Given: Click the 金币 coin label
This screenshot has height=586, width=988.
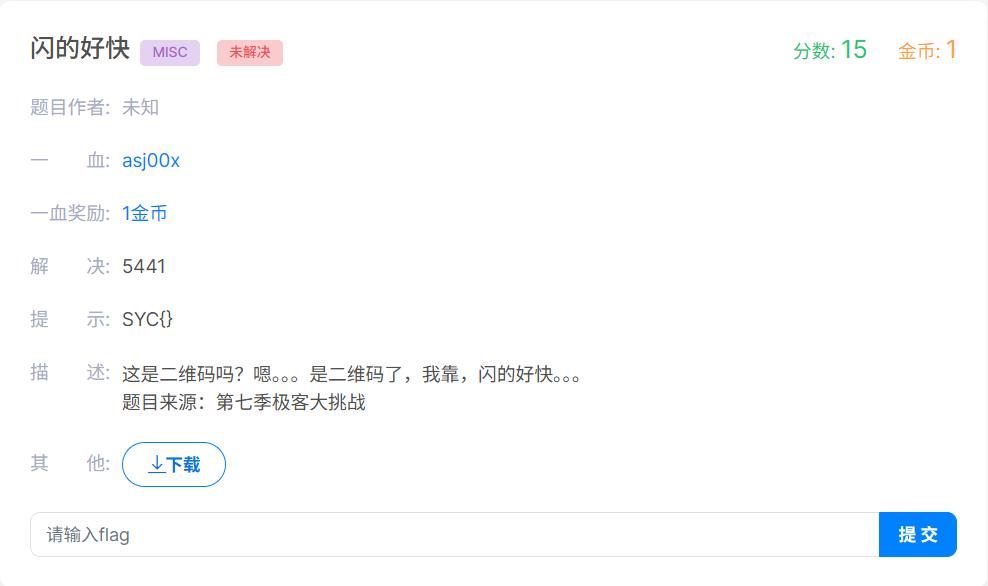Looking at the screenshot, I should tap(919, 51).
